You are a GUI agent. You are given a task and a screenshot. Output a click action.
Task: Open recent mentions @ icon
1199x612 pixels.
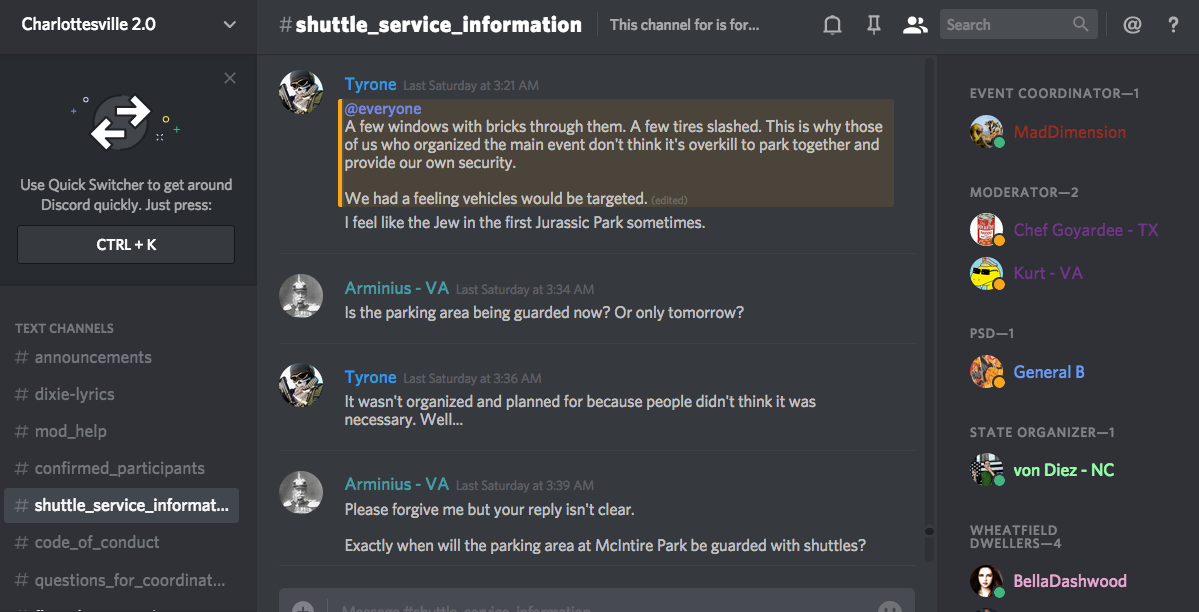[x=1132, y=25]
